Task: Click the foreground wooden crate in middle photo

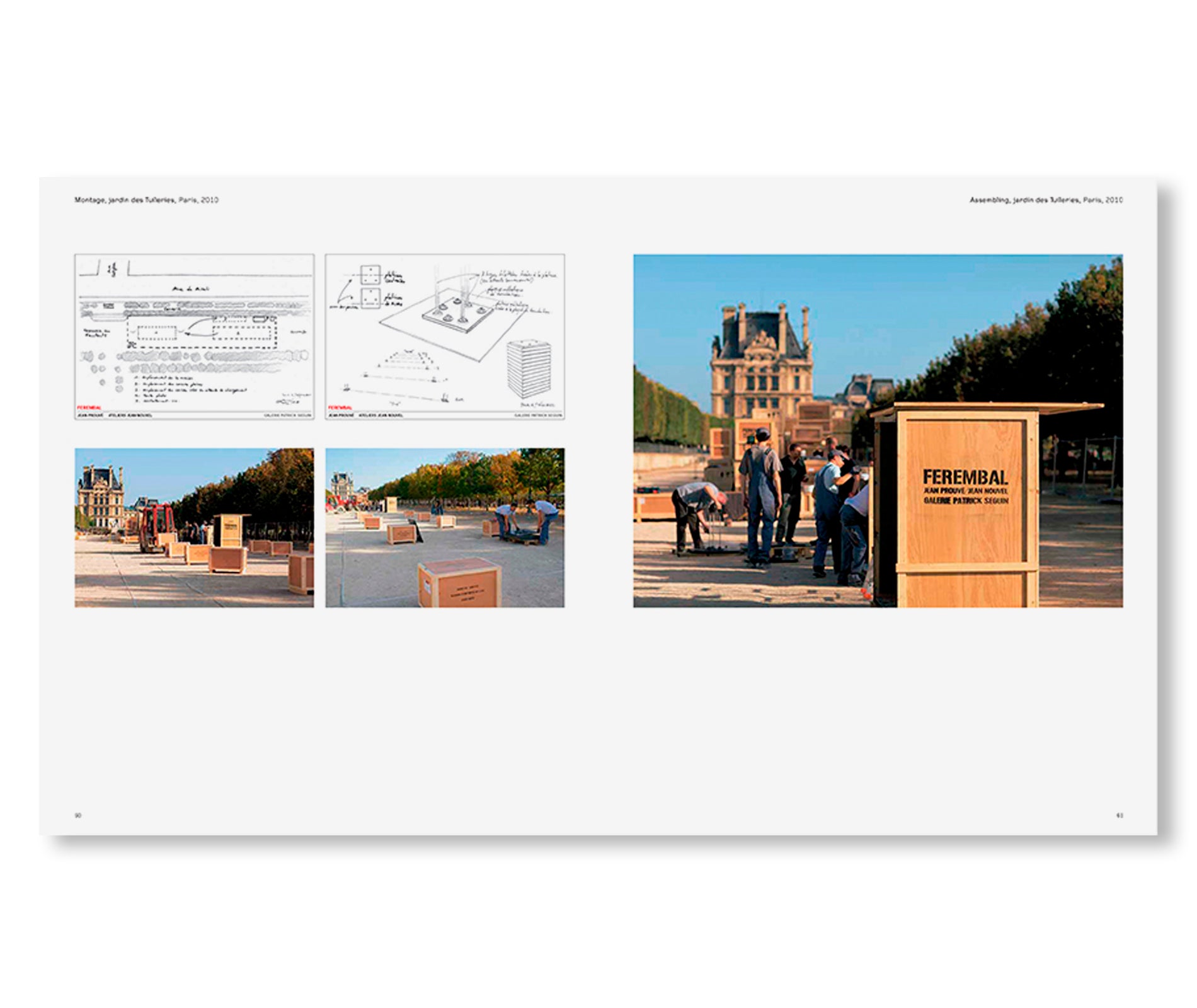Action: (459, 583)
